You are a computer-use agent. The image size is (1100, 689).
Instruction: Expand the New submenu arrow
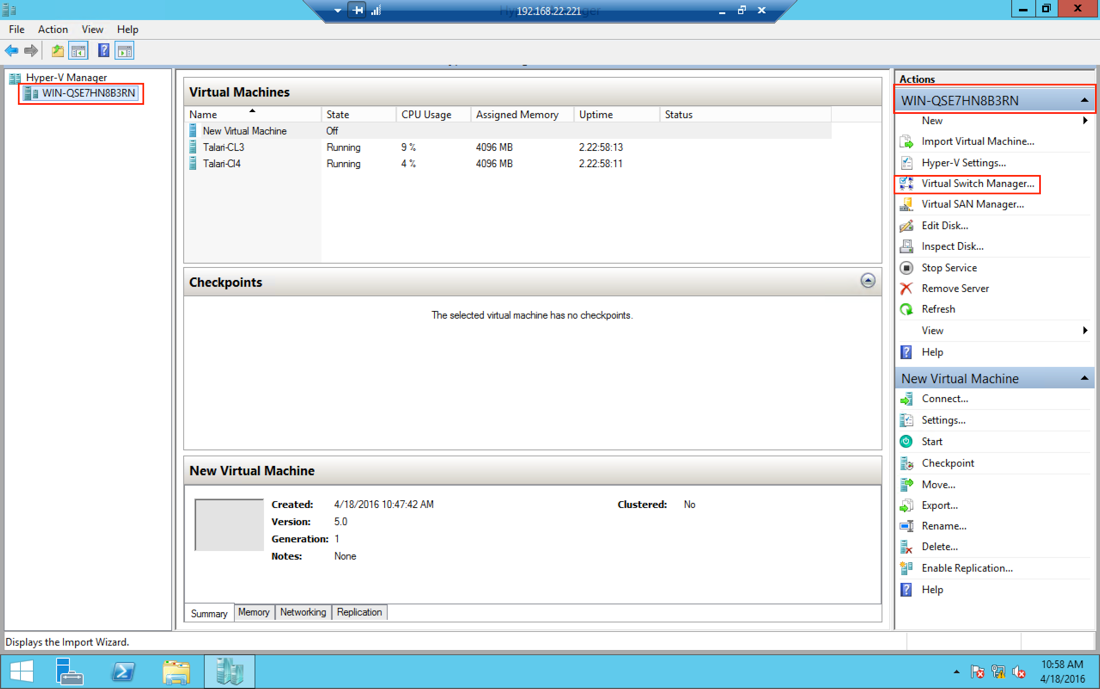[1085, 121]
